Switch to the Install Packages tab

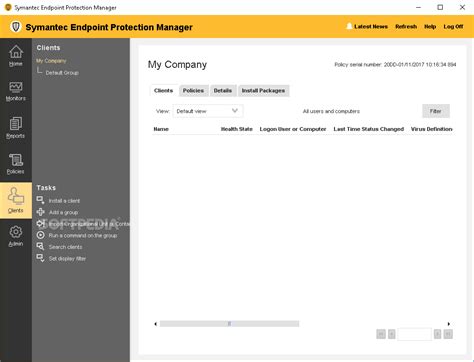click(x=263, y=90)
